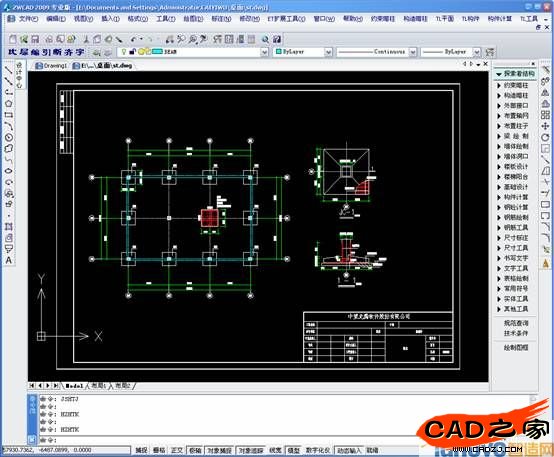Click the Array tool in the modify toolbar
The height and width of the screenshot is (457, 554).
coord(545,115)
